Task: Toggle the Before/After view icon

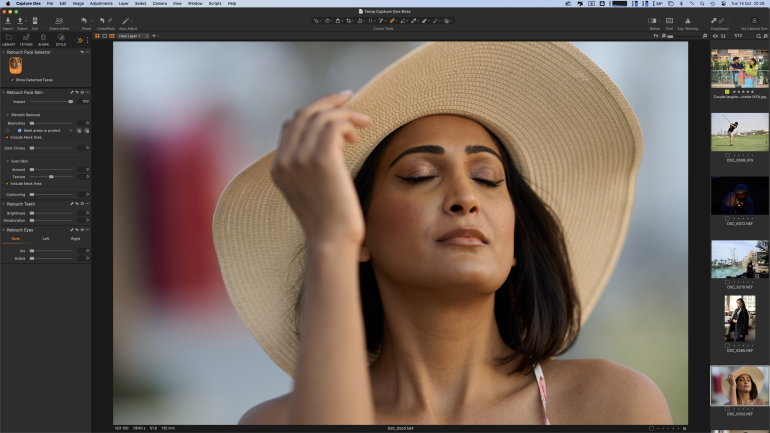Action: point(654,21)
